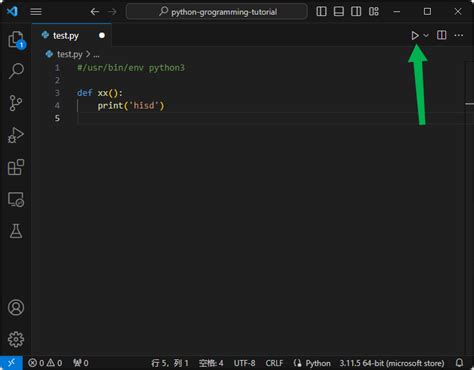Open the Manage gear menu
474x370 pixels.
point(16,339)
